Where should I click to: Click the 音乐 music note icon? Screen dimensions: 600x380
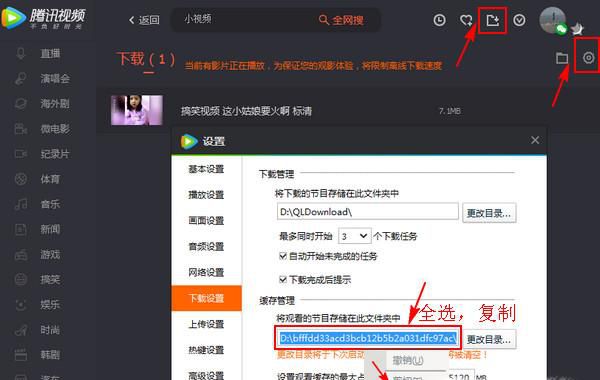click(21, 204)
